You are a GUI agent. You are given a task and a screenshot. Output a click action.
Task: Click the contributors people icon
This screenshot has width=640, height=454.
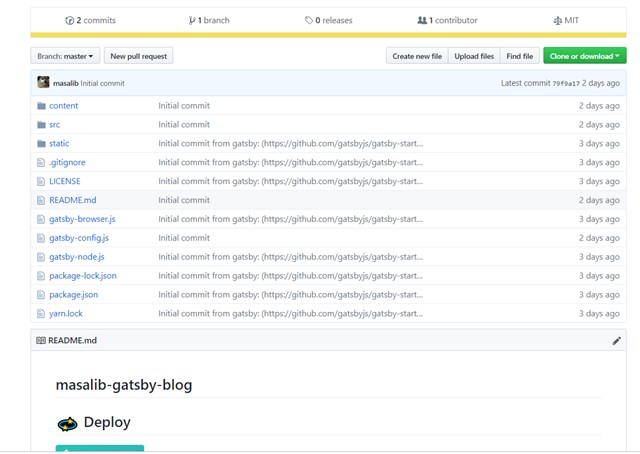pos(422,20)
